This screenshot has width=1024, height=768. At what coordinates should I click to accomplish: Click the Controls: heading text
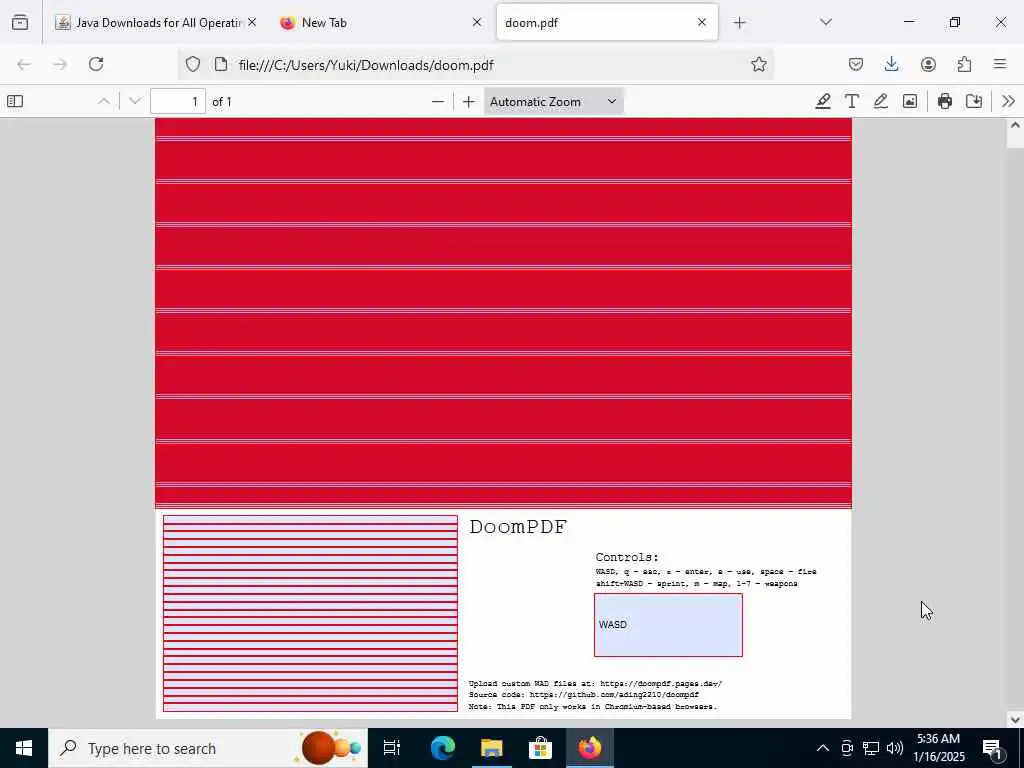[627, 557]
